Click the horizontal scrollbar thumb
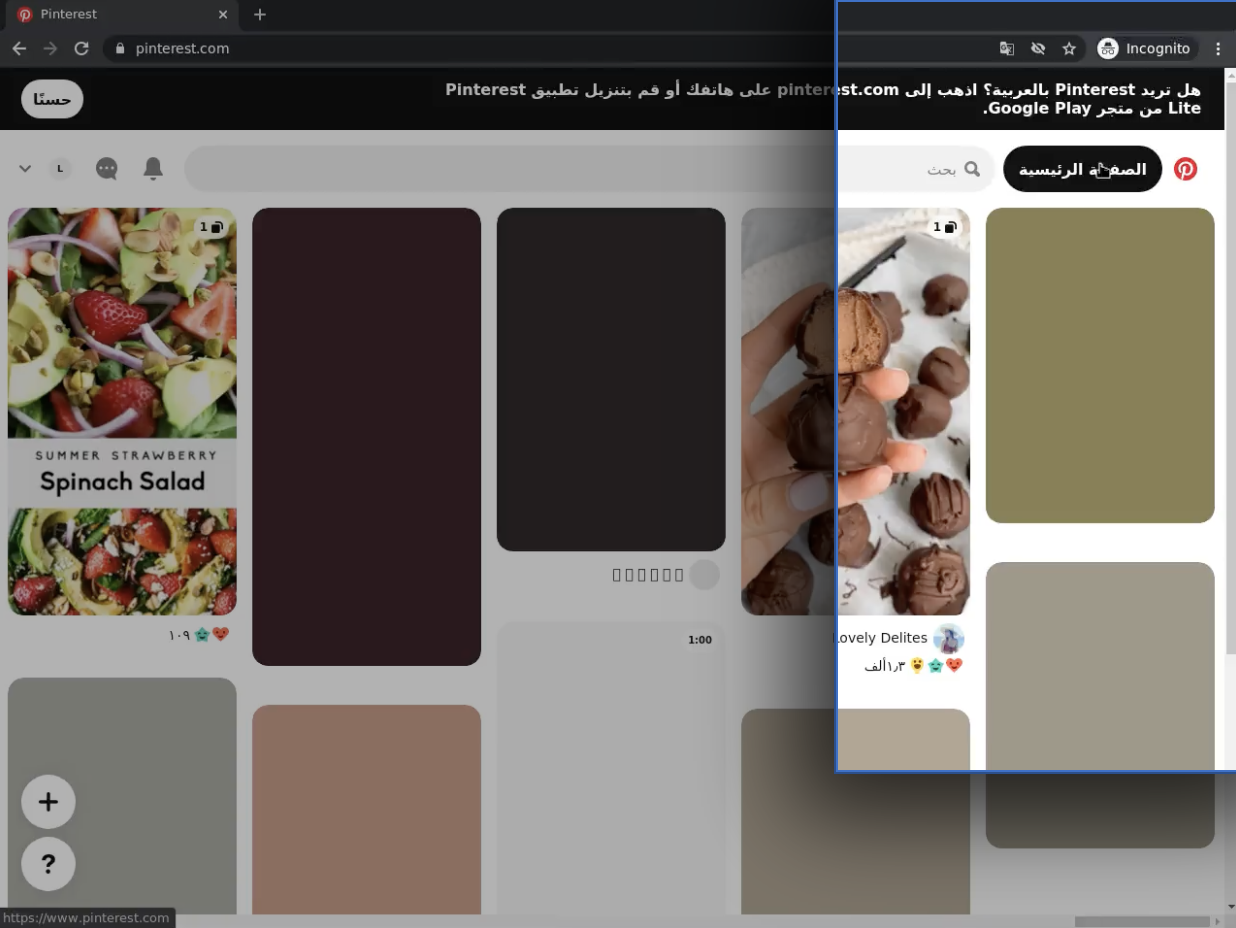1236x928 pixels. coord(1142,921)
